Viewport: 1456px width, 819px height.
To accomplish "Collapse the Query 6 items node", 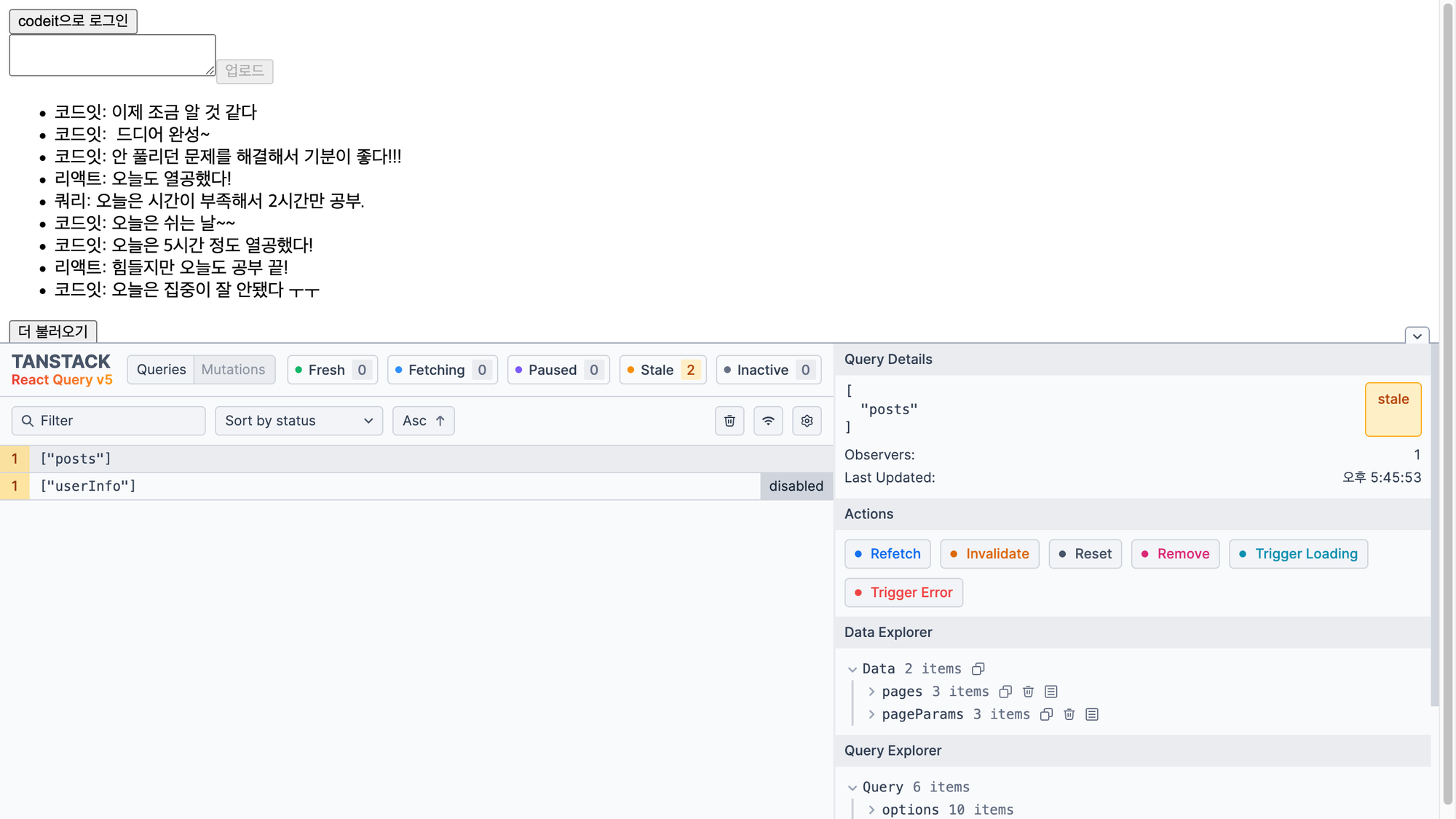I will (x=852, y=788).
